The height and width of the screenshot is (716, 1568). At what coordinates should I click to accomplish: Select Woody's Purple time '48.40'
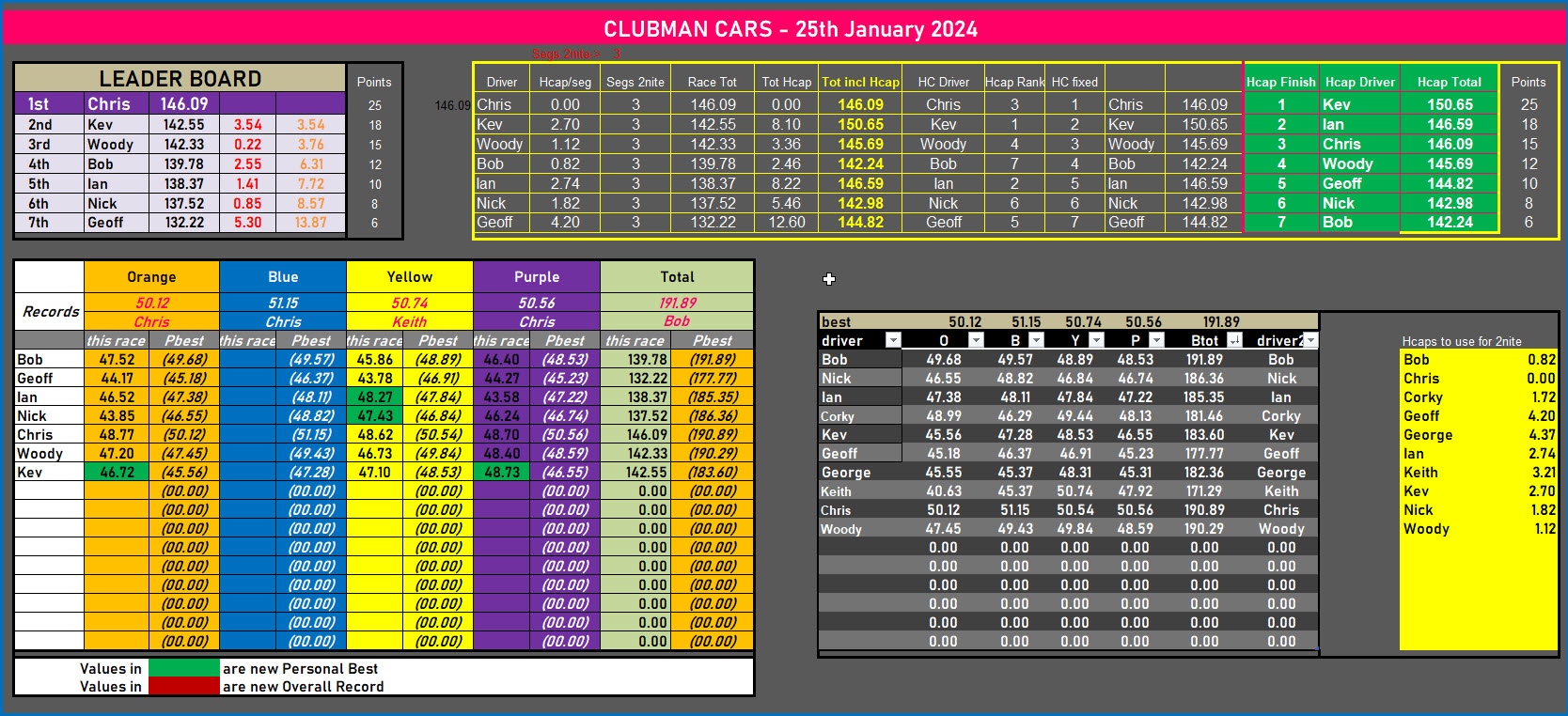pyautogui.click(x=501, y=453)
